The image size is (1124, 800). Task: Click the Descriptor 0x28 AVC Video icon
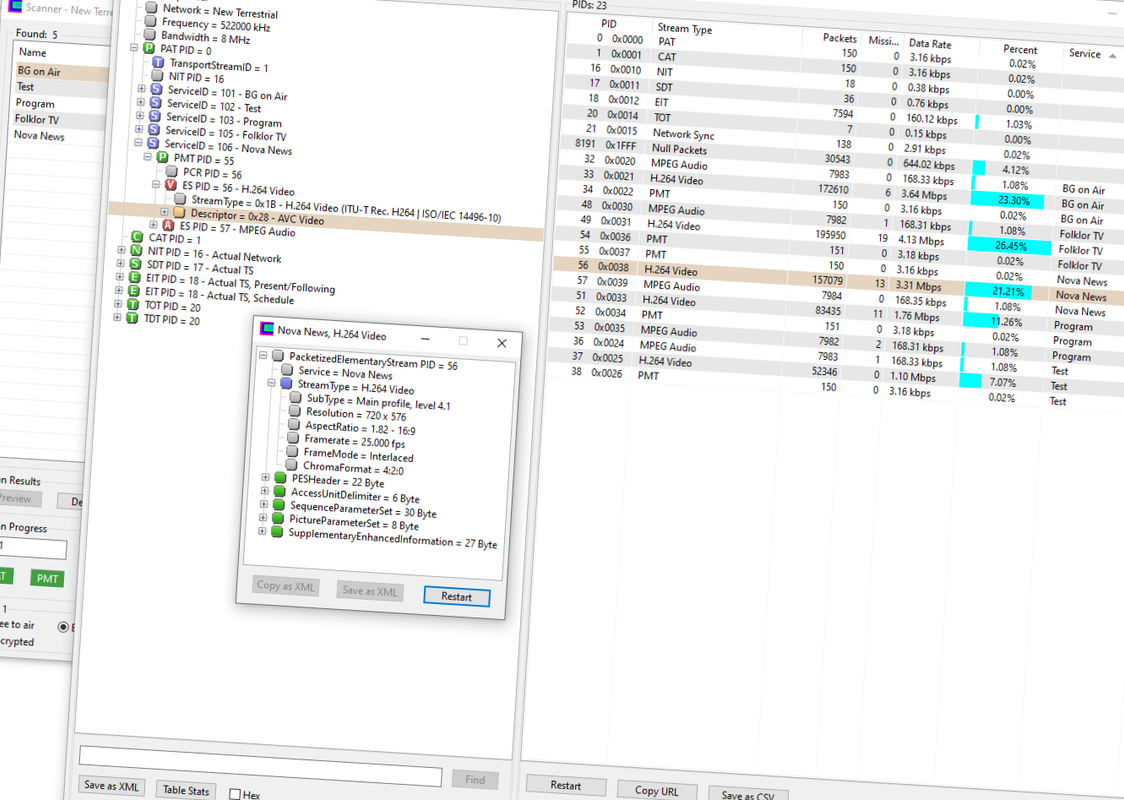pos(179,213)
